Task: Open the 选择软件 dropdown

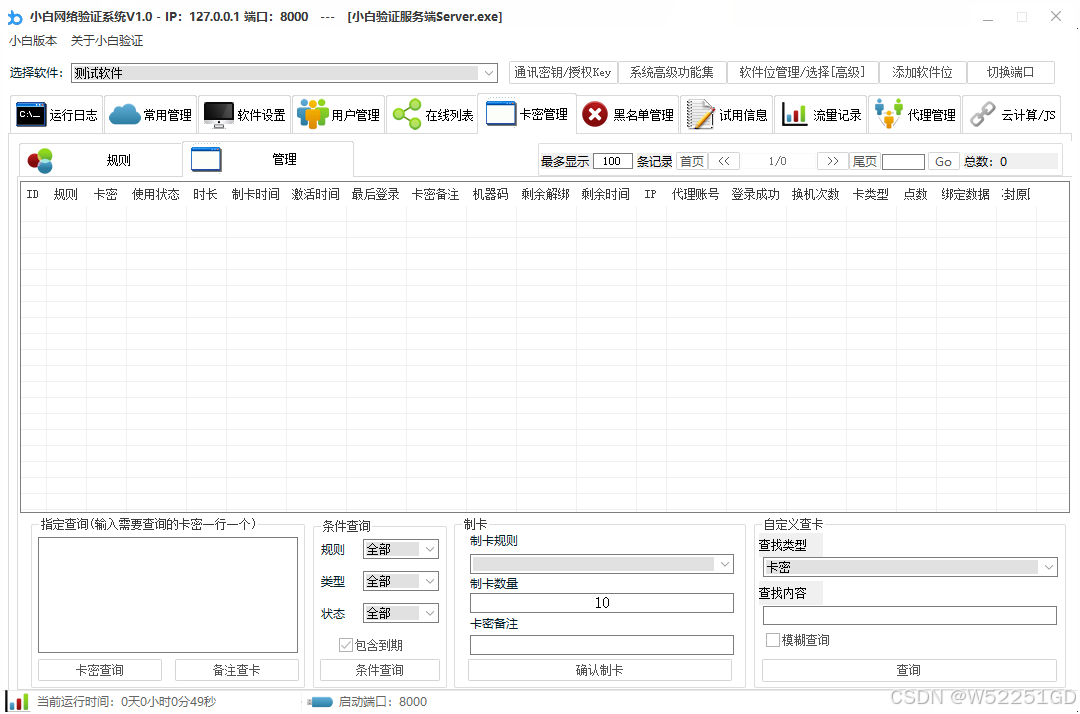Action: coord(284,73)
